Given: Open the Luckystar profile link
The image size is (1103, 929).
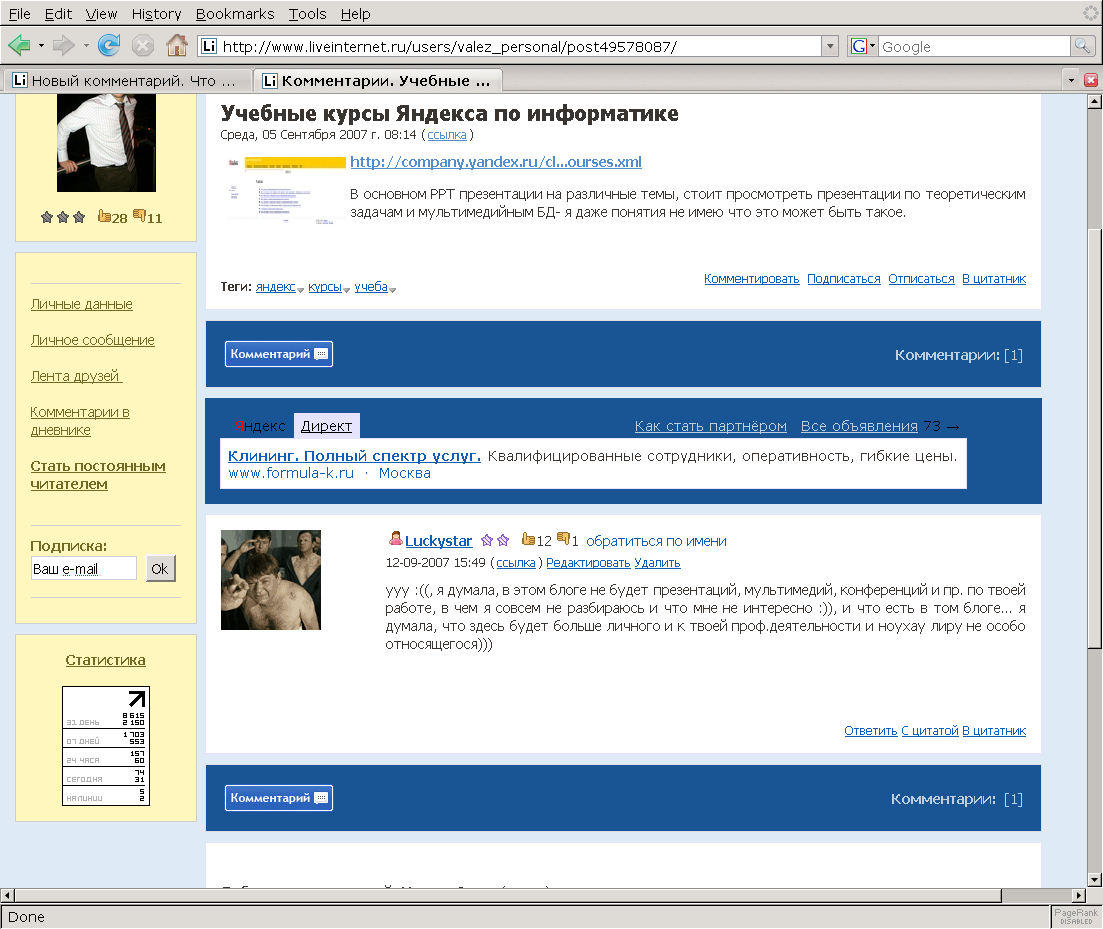Looking at the screenshot, I should click(x=438, y=541).
